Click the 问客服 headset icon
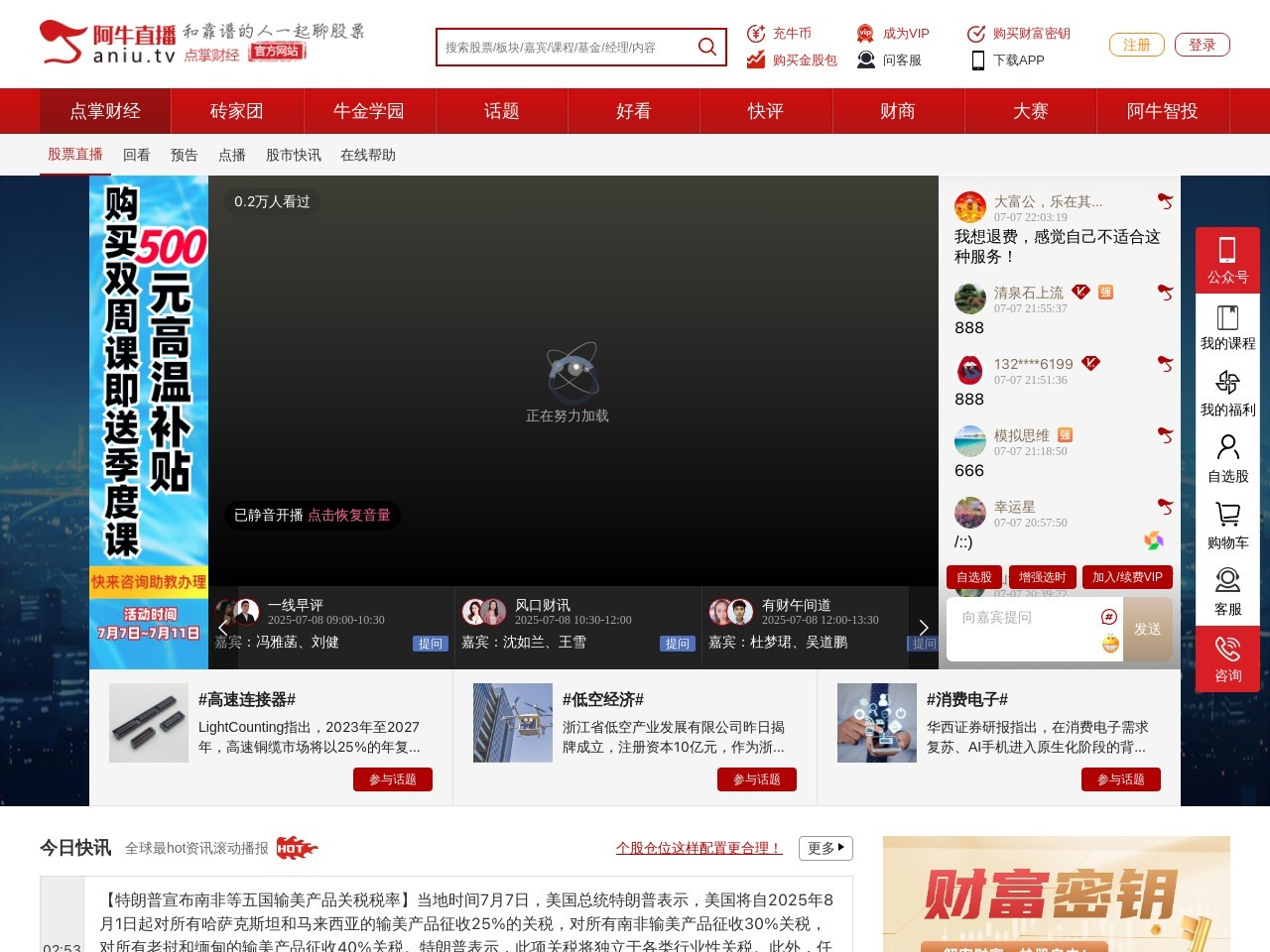The width and height of the screenshot is (1270, 952). point(865,59)
